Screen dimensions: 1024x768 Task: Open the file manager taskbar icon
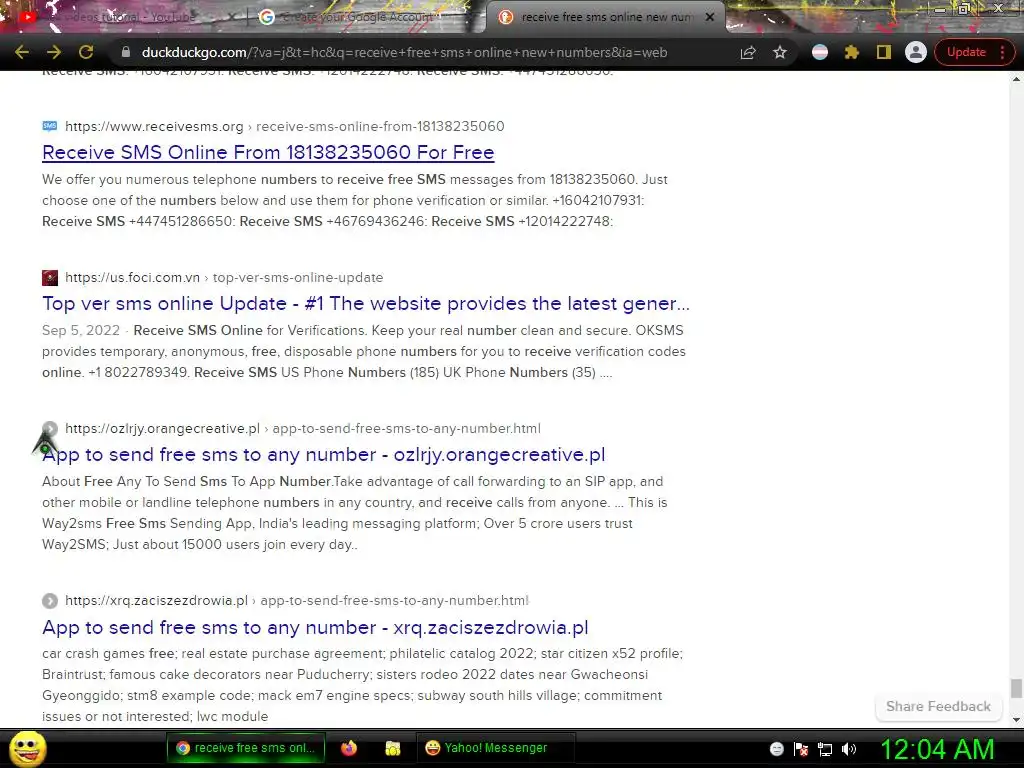coord(392,748)
